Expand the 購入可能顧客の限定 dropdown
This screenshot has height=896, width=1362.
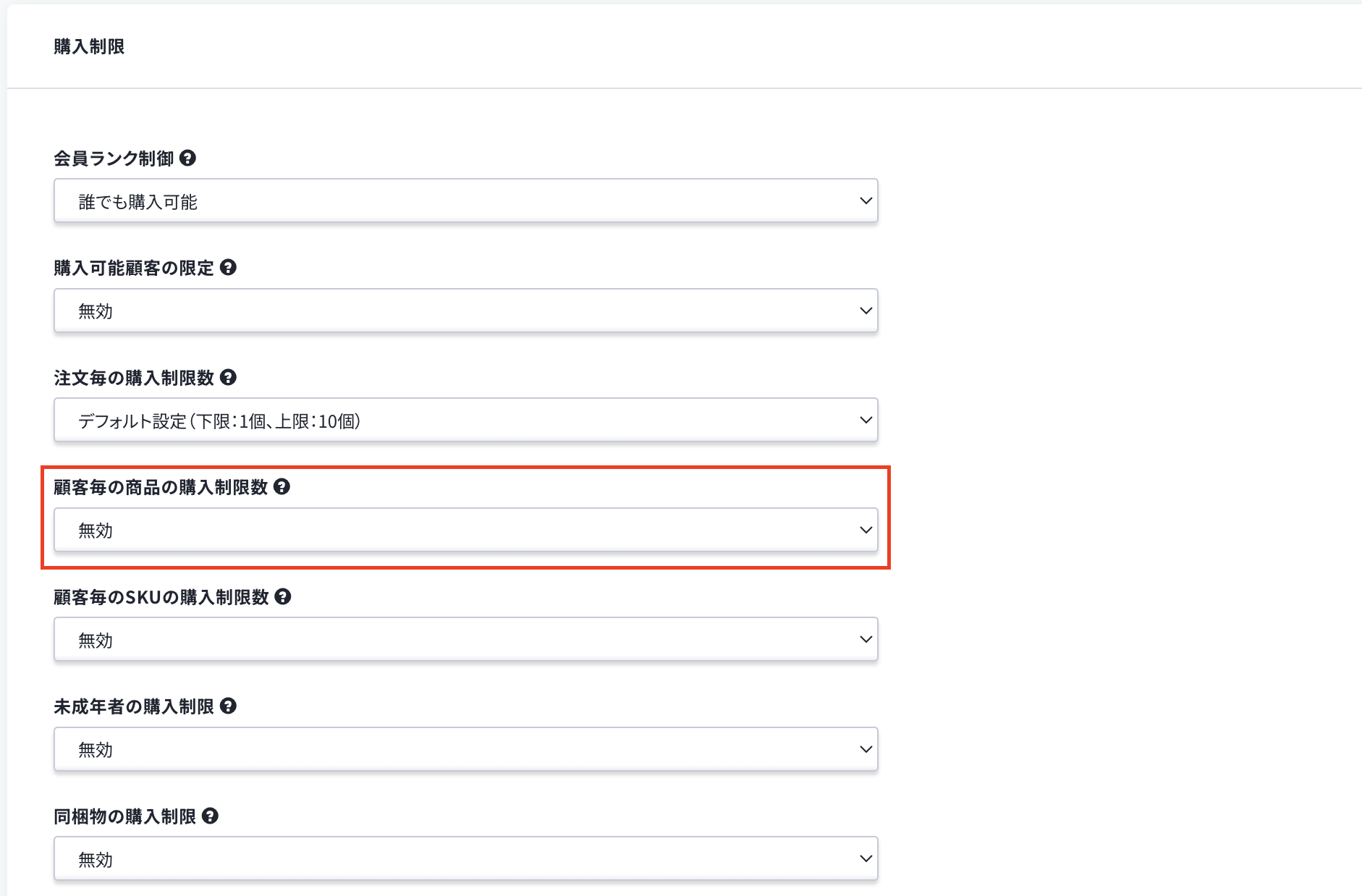[x=465, y=311]
